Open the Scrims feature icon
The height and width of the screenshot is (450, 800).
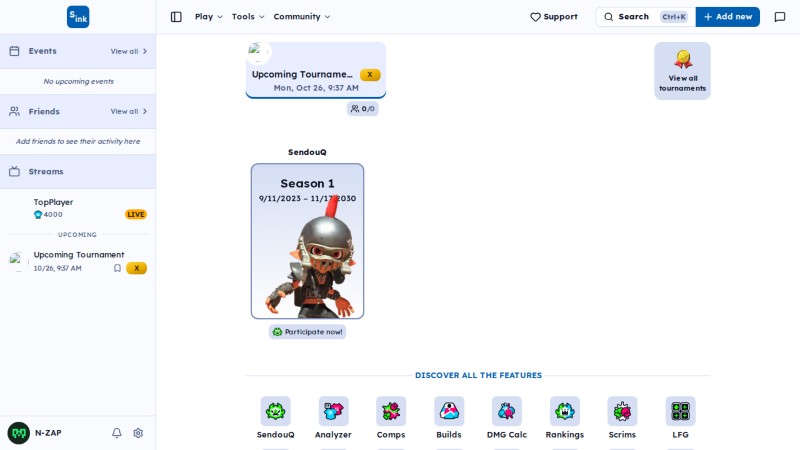coord(622,411)
